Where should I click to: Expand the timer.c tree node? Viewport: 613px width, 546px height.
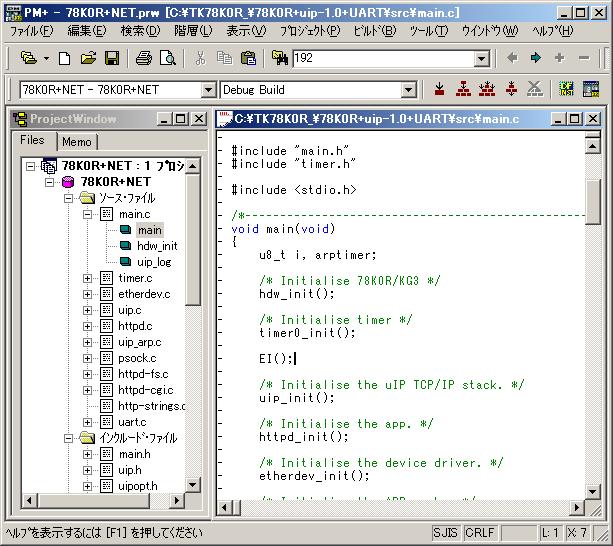[88, 278]
